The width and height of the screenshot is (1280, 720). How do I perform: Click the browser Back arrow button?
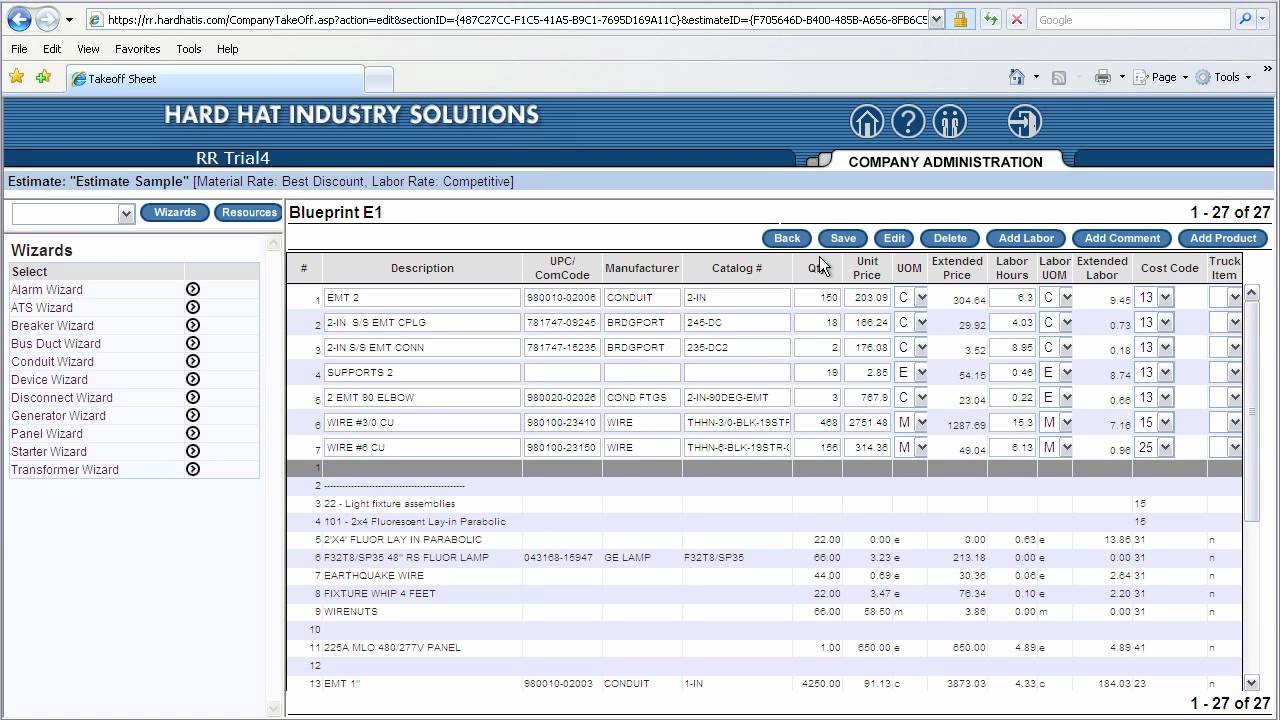18,19
